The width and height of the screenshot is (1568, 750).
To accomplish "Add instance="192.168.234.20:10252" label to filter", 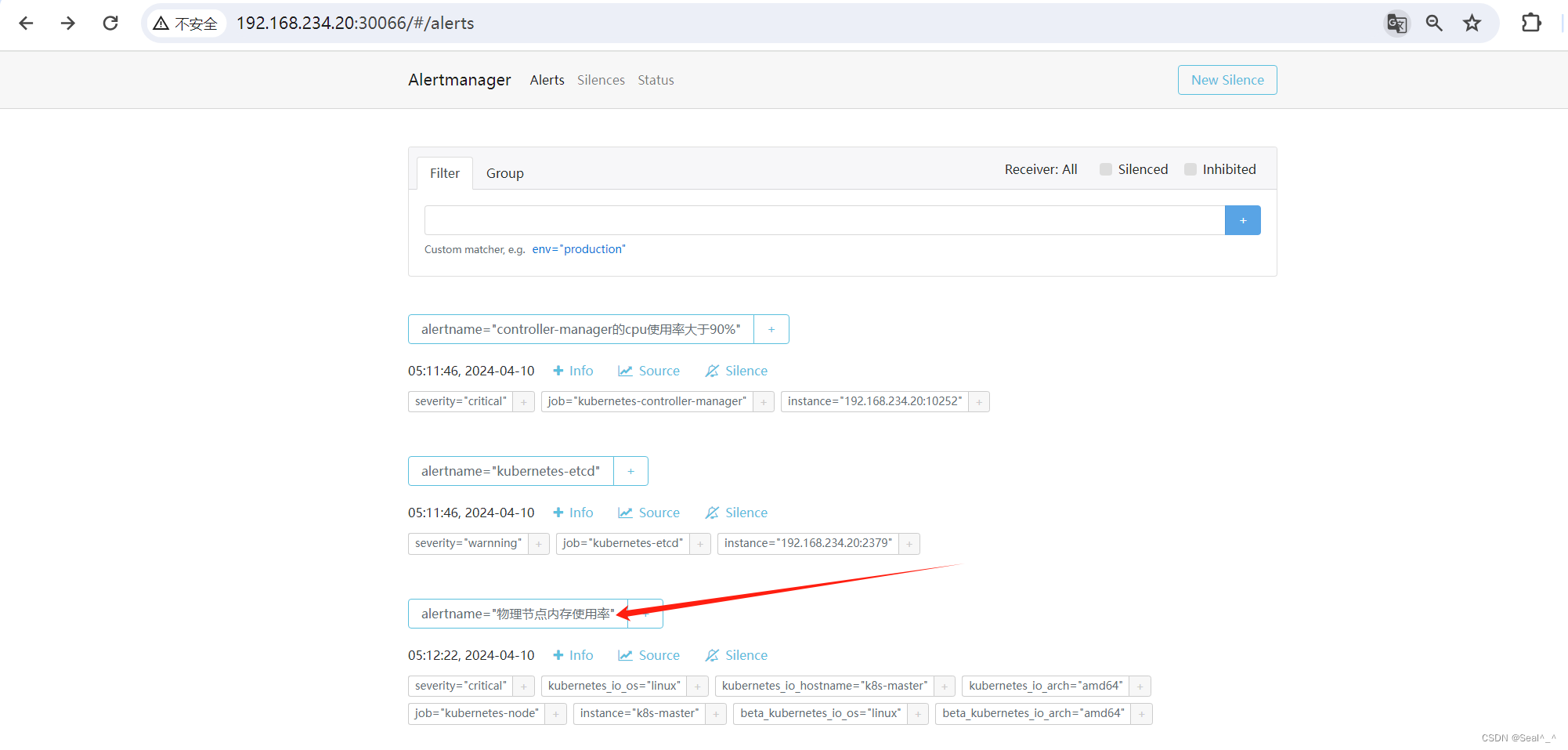I will (x=979, y=401).
